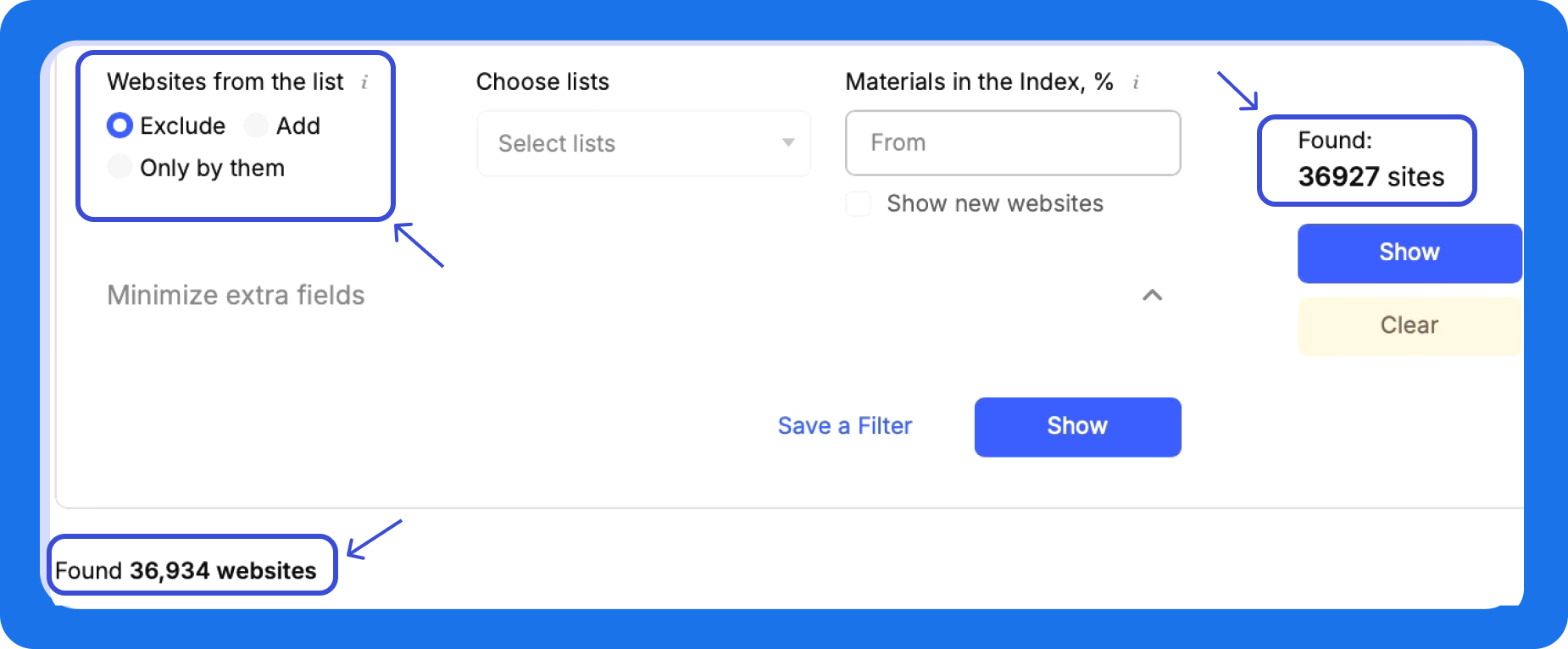Enable the Show new websites checkbox
This screenshot has height=649, width=1568.
point(859,203)
